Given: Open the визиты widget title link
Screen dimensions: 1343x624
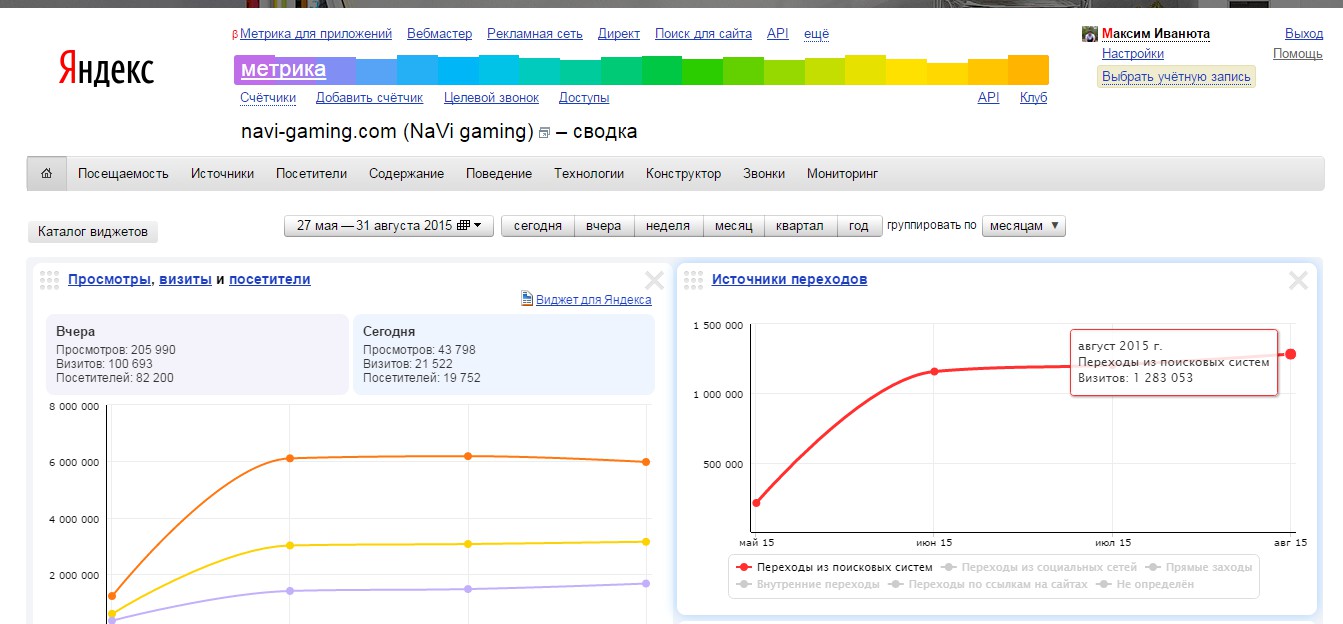Looking at the screenshot, I should pyautogui.click(x=185, y=280).
